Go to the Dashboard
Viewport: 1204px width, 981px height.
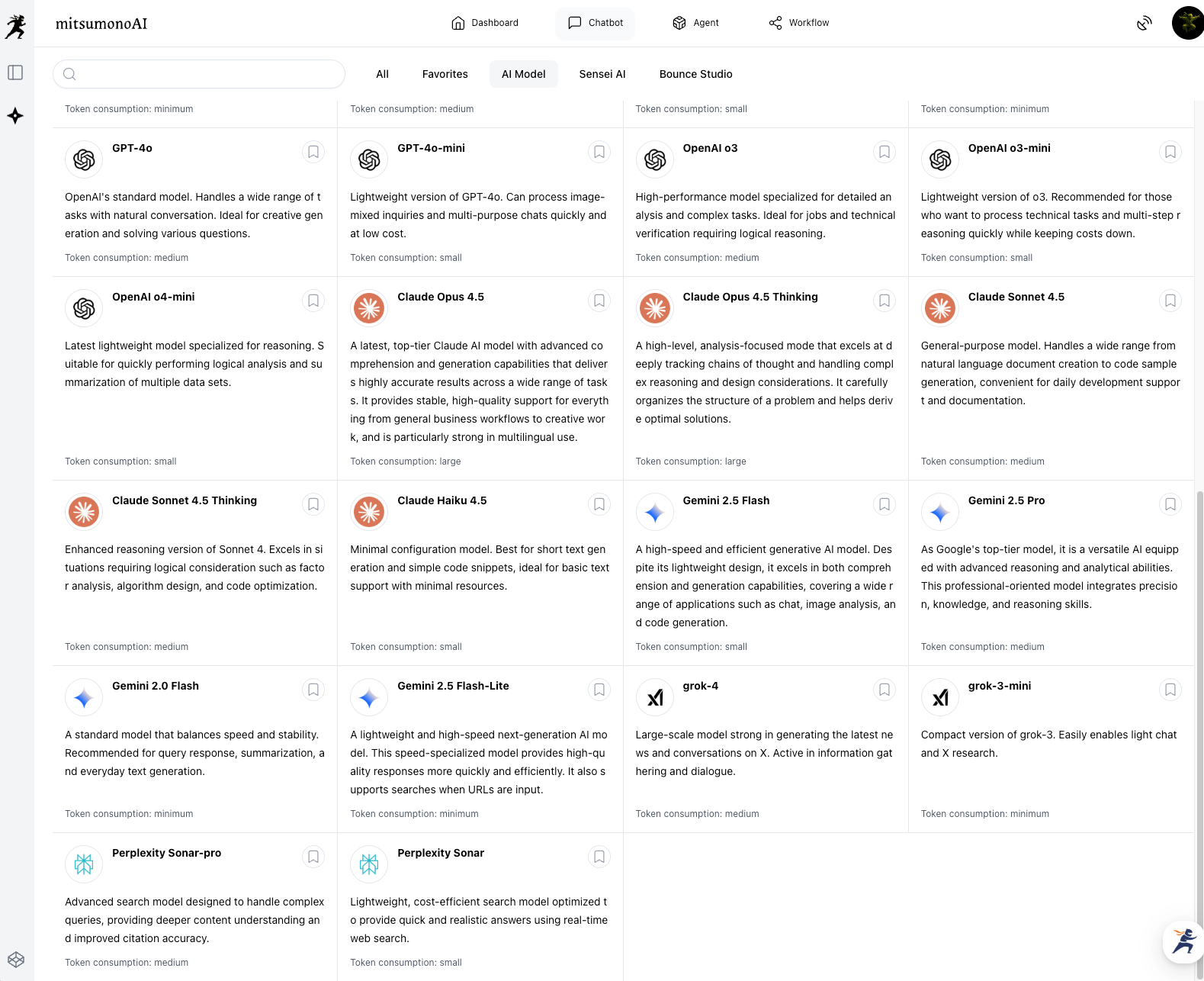click(x=485, y=23)
